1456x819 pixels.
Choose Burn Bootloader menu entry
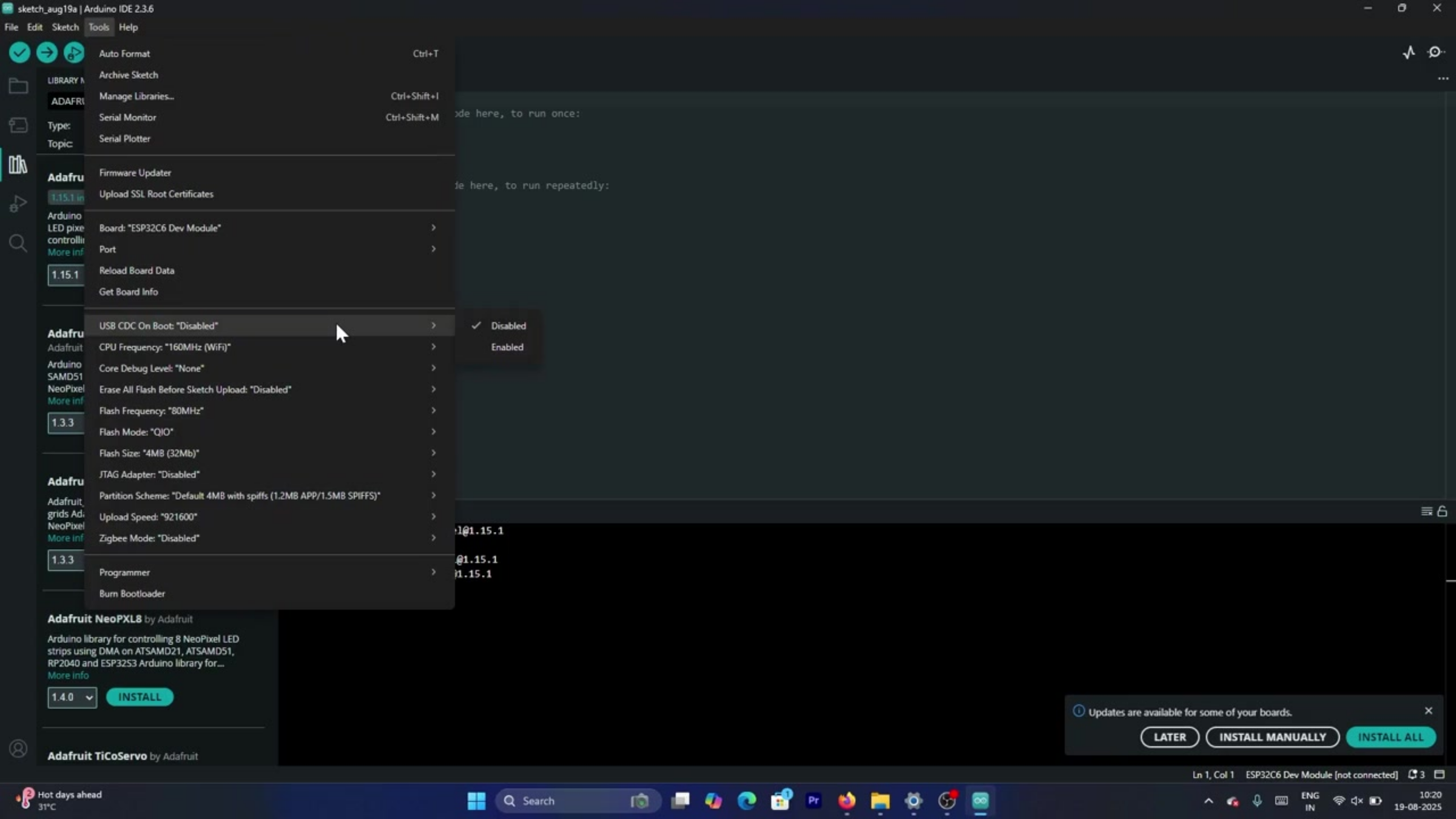[x=269, y=593]
